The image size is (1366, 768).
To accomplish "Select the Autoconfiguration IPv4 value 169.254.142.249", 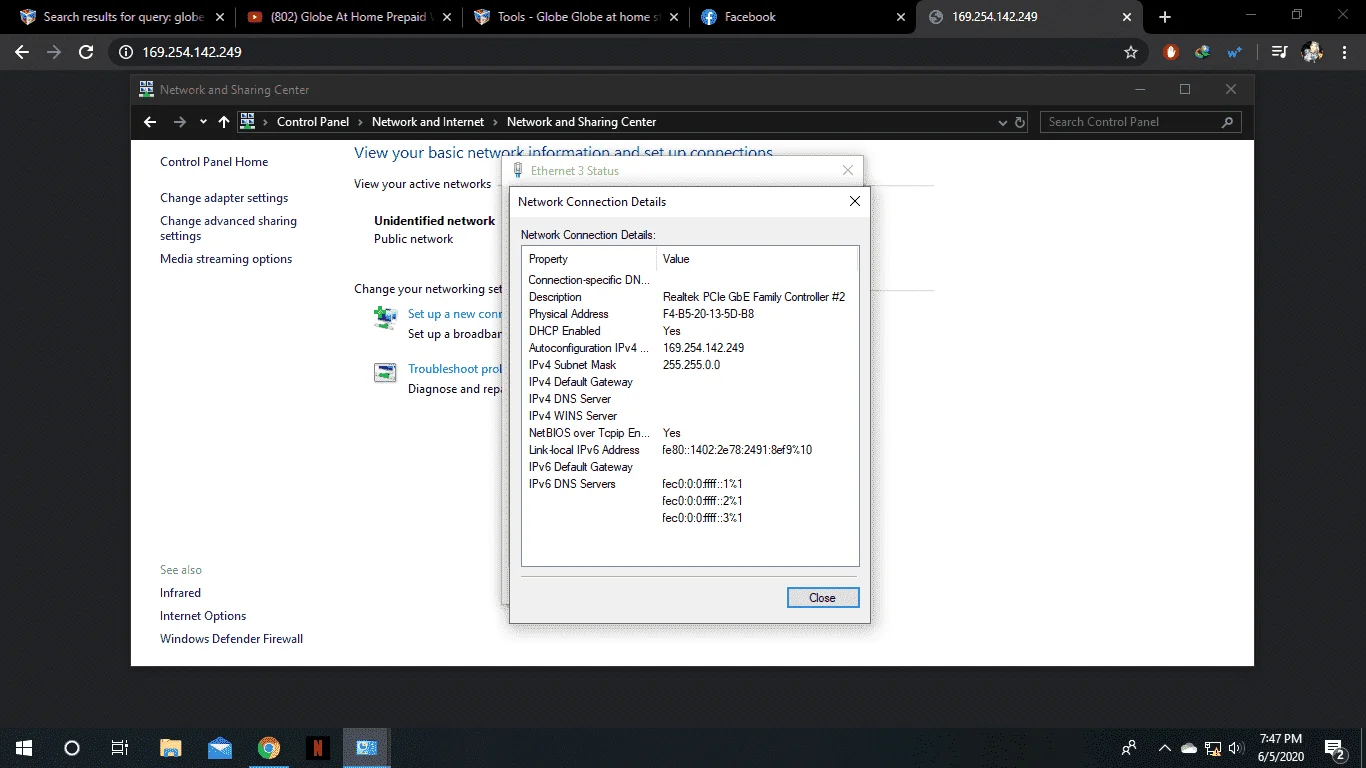I will 703,348.
